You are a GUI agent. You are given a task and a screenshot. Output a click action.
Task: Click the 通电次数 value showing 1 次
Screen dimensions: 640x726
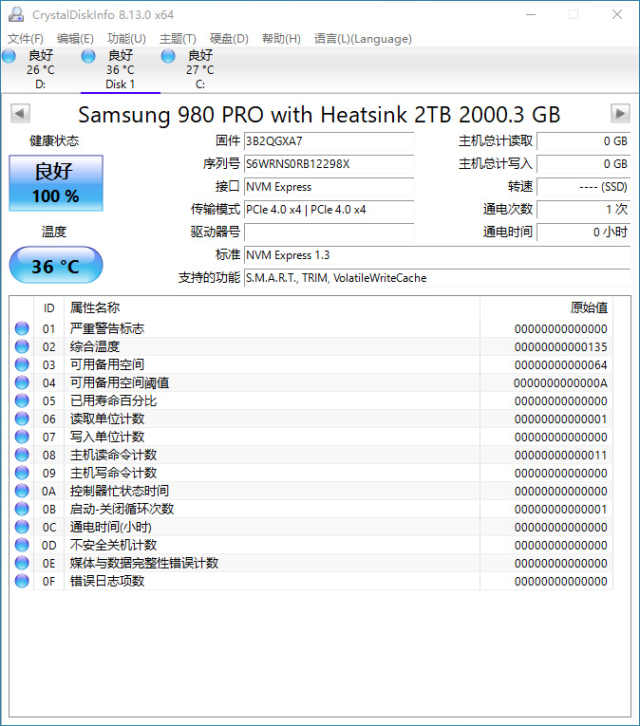pos(584,209)
